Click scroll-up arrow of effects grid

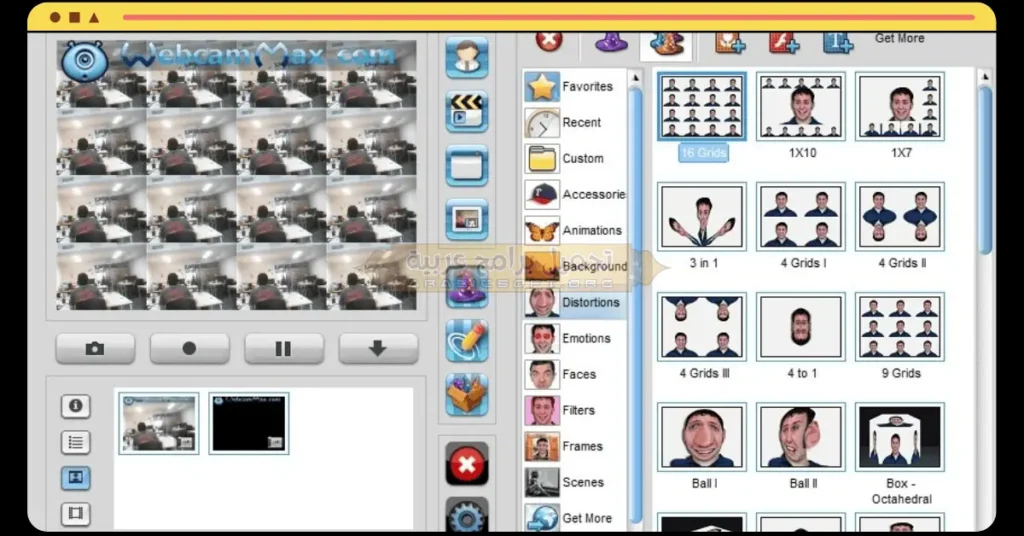pos(985,77)
